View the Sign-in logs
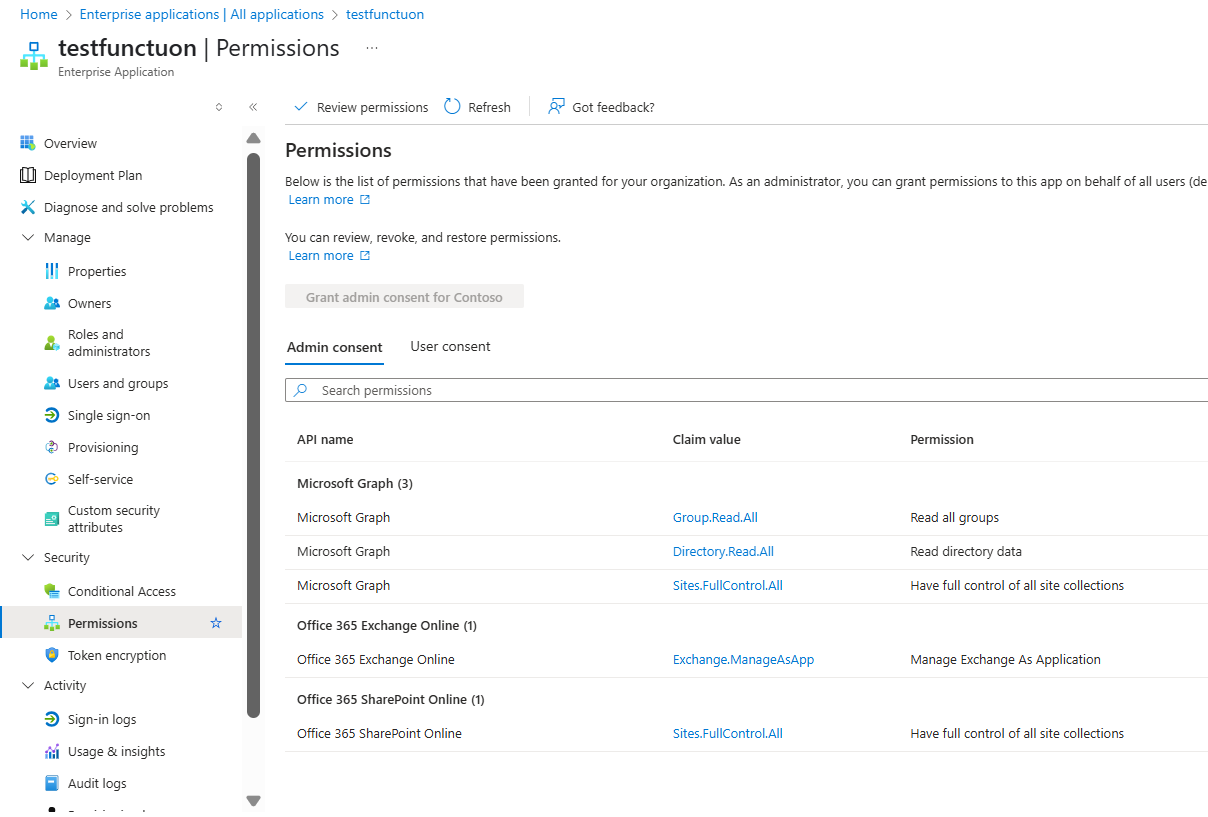This screenshot has width=1208, height=817. pyautogui.click(x=100, y=718)
